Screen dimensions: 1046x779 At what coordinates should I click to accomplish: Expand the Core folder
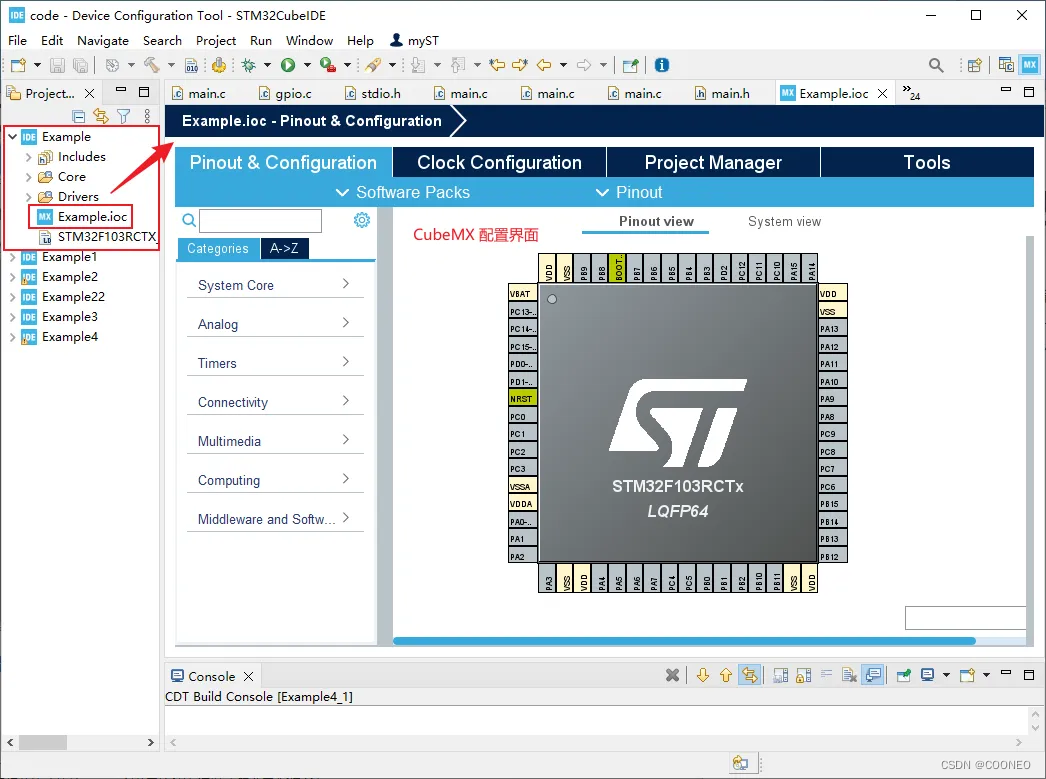coord(28,177)
